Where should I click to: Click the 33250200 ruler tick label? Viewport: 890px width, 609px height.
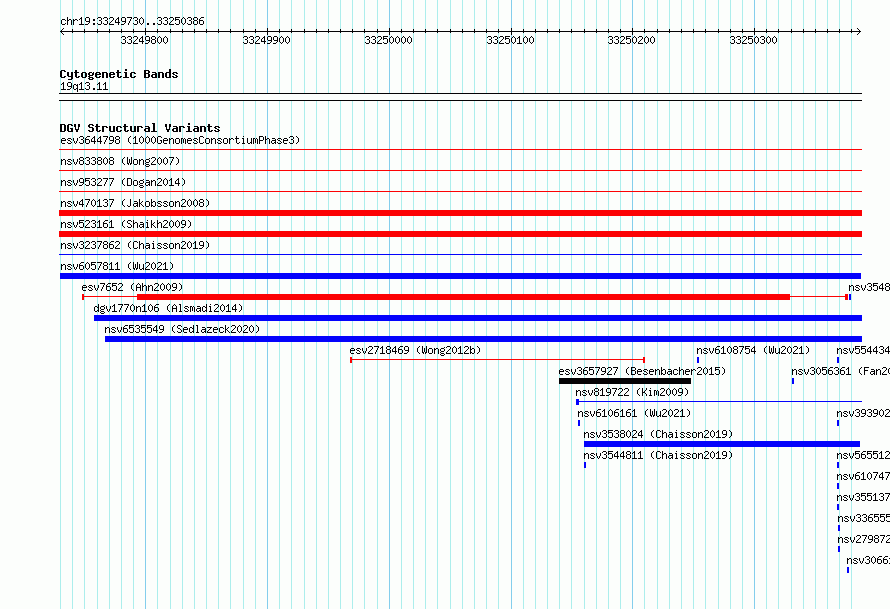[x=631, y=40]
